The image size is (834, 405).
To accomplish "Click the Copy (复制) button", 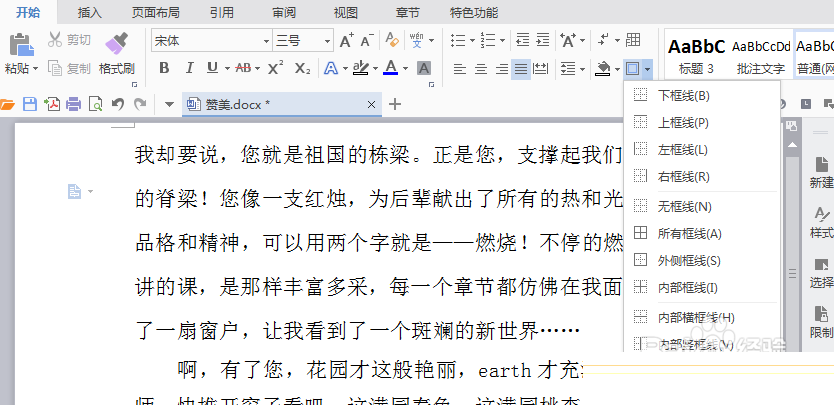I will [x=69, y=68].
